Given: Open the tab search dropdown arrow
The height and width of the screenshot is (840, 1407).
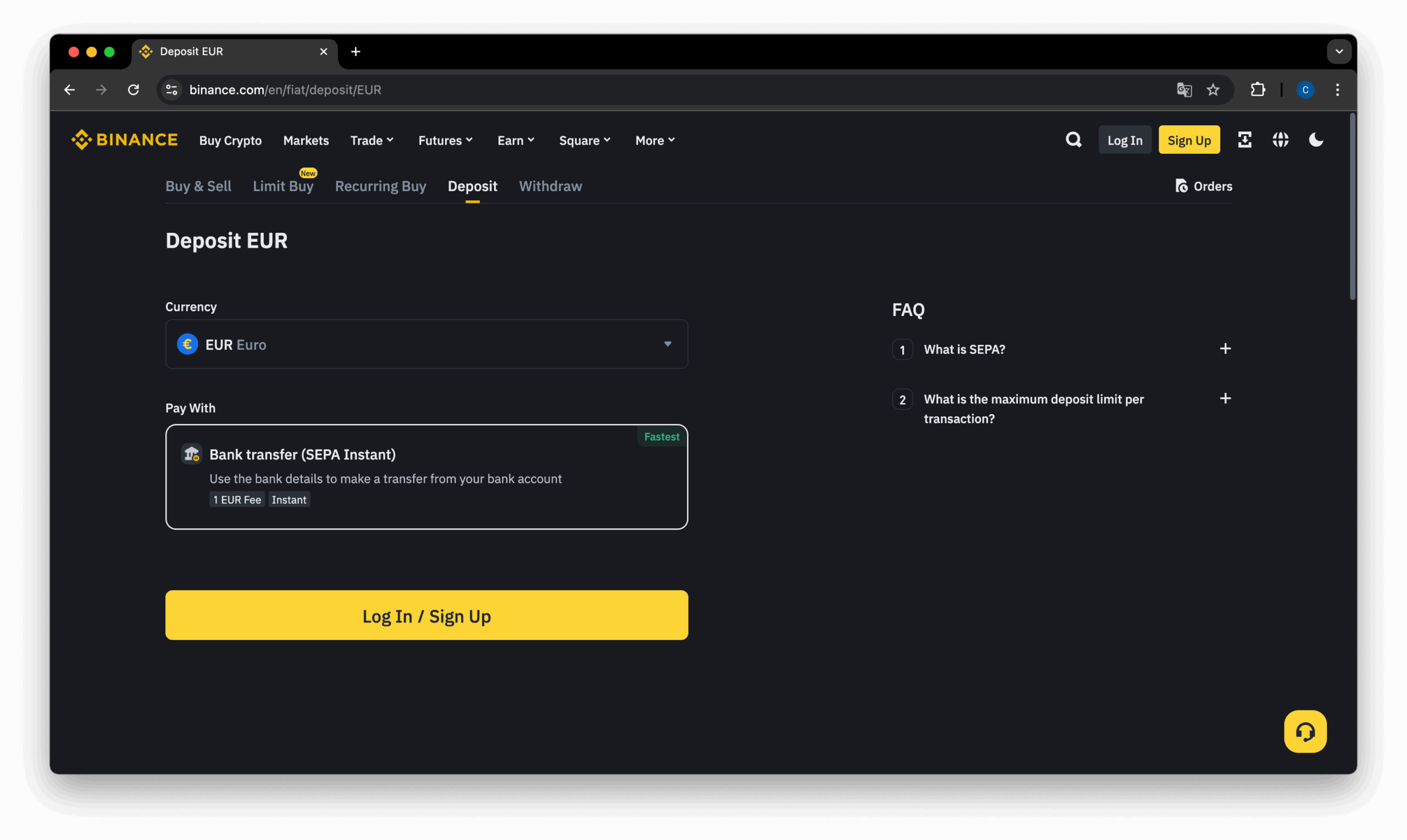Looking at the screenshot, I should click(1338, 52).
